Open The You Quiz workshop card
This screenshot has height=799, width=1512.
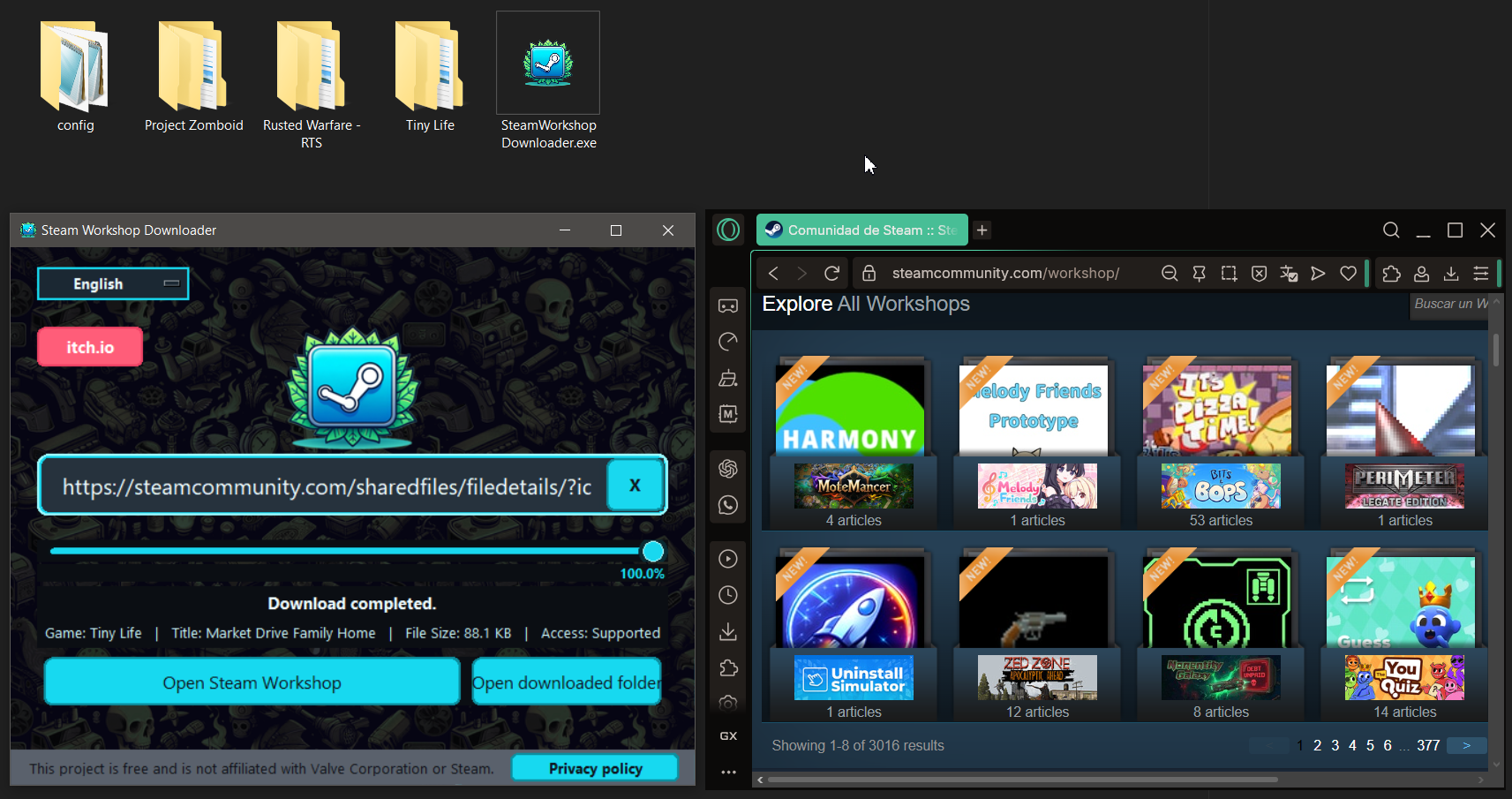point(1404,636)
